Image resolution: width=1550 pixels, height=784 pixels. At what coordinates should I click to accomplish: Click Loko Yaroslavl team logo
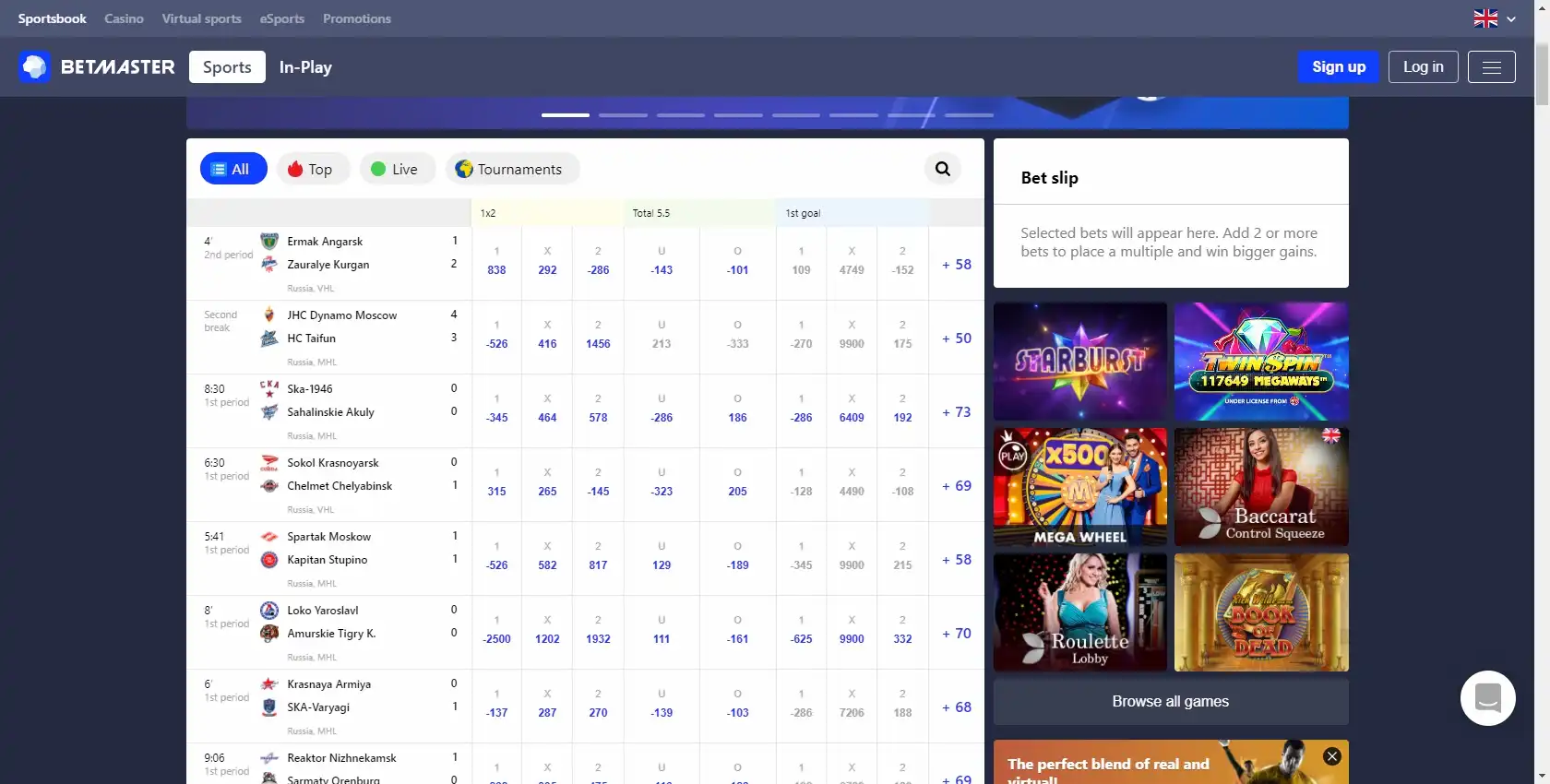(x=269, y=610)
